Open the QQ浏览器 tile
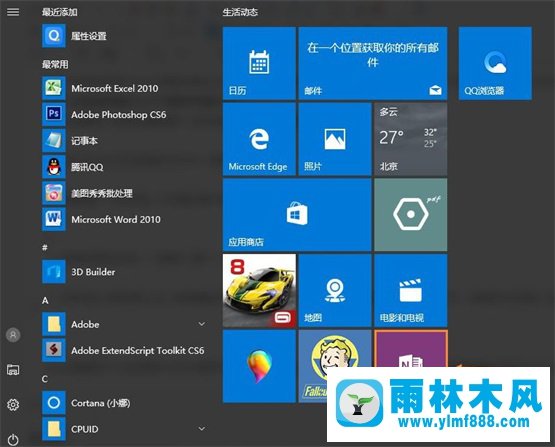 point(495,63)
